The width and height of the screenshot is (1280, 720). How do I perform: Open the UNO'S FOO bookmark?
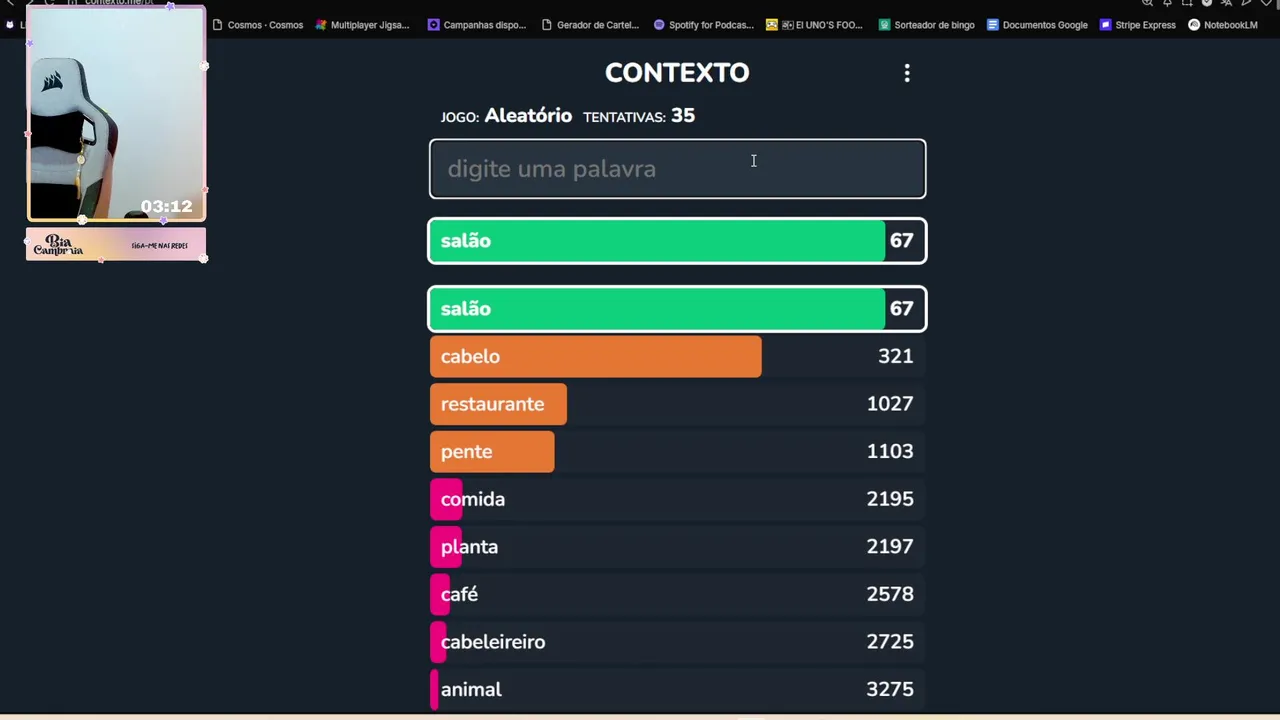coord(814,25)
